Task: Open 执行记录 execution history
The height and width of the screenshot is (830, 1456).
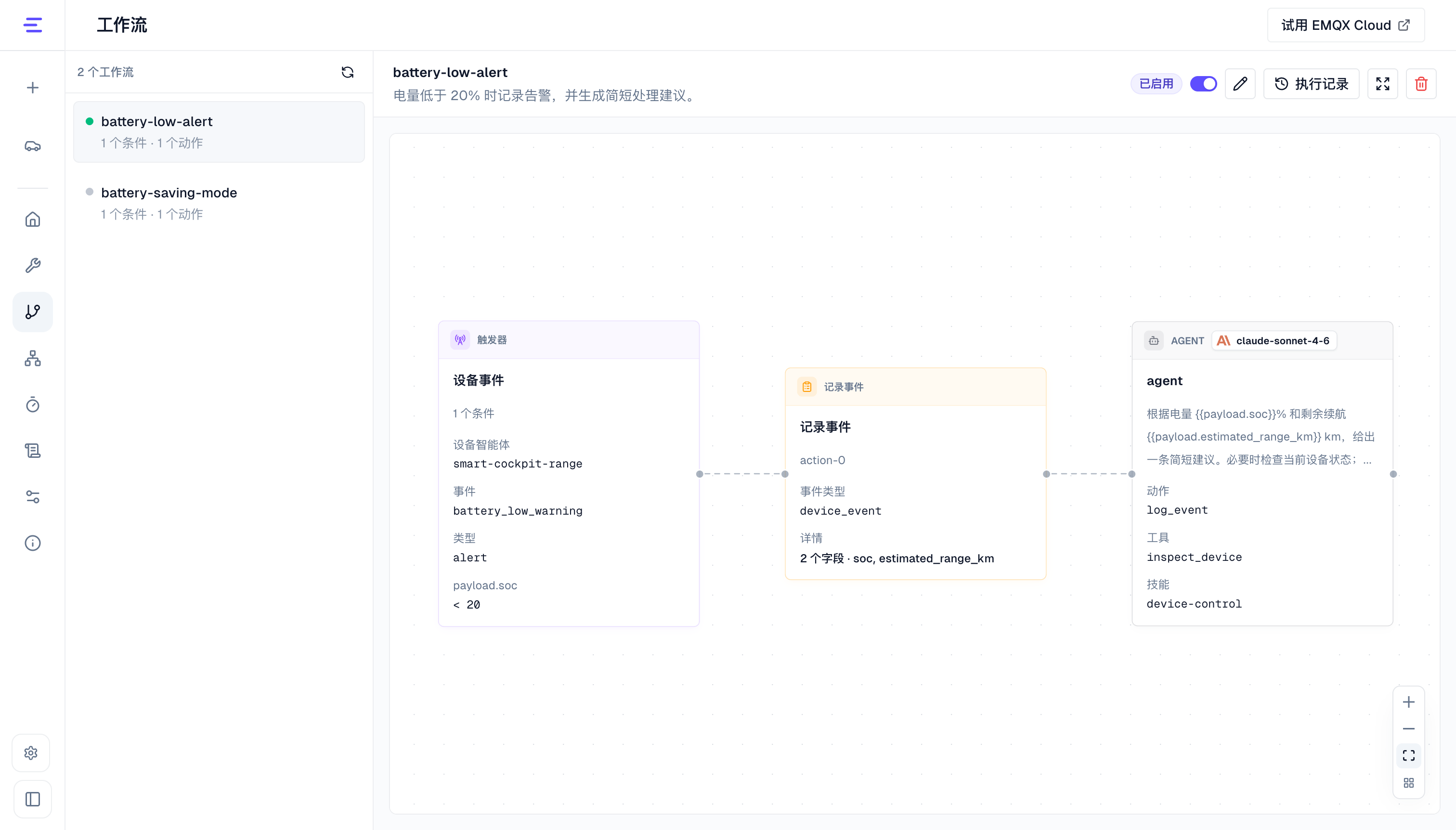Action: tap(1311, 84)
